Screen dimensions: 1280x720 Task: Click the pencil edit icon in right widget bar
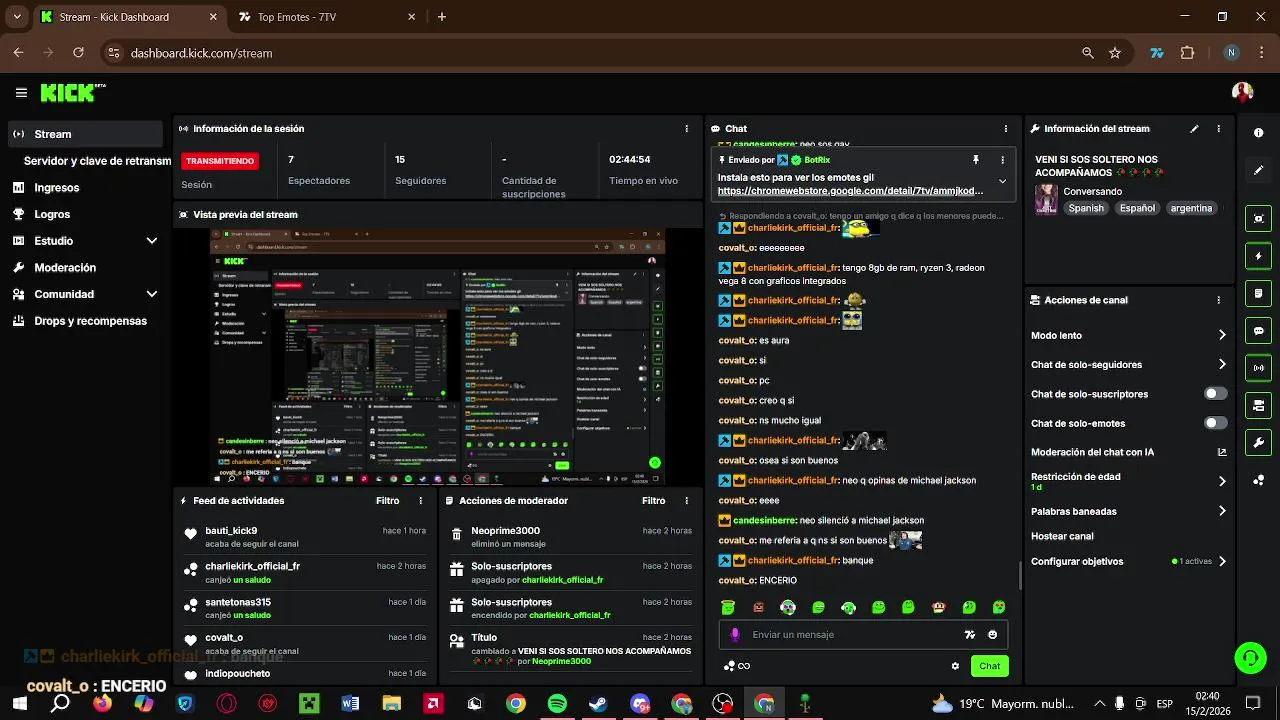click(x=1258, y=170)
